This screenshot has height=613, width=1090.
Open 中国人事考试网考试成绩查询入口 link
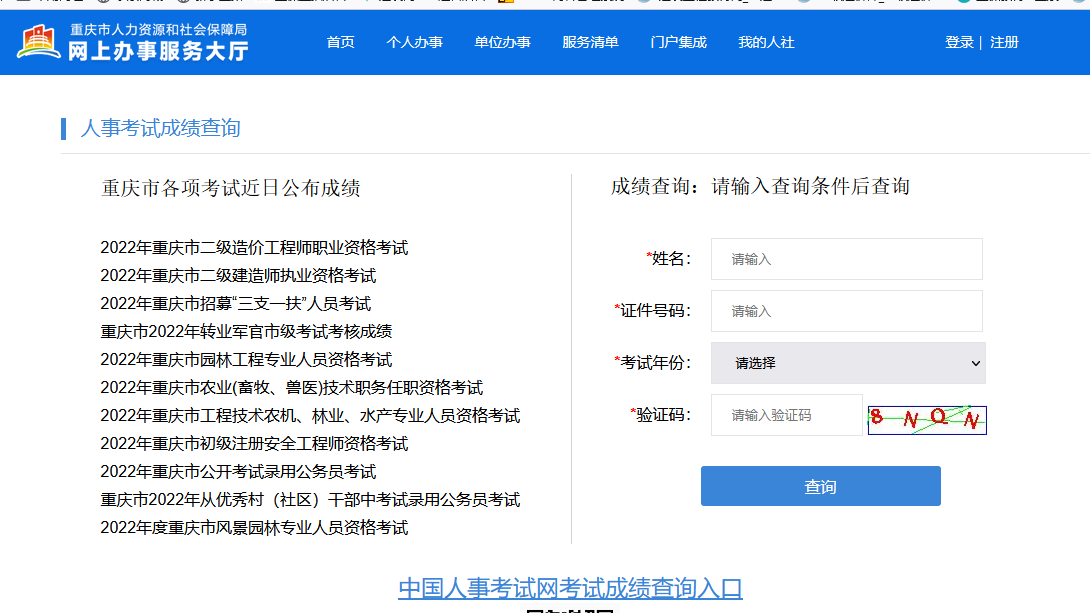(x=569, y=589)
